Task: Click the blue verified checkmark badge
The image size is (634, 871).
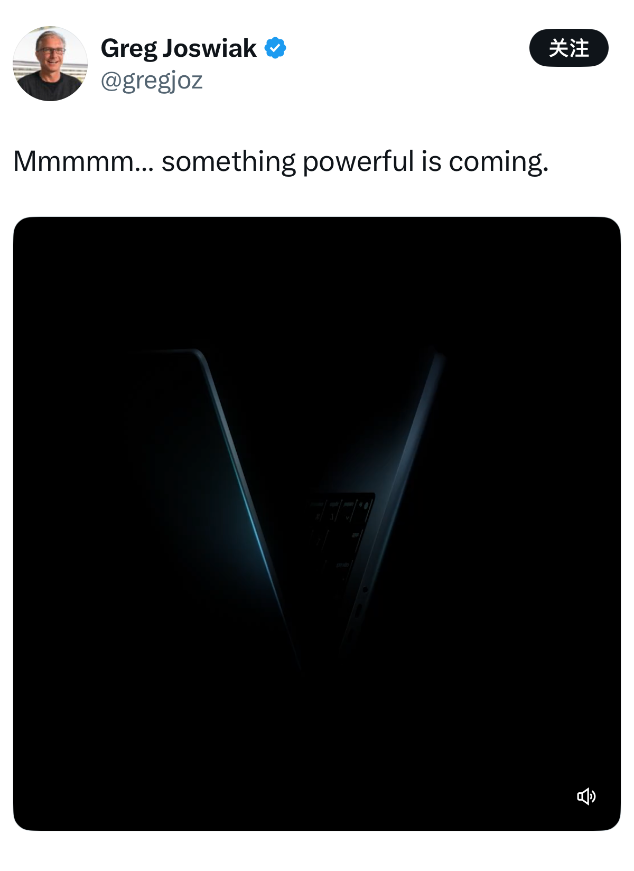Action: pyautogui.click(x=275, y=48)
